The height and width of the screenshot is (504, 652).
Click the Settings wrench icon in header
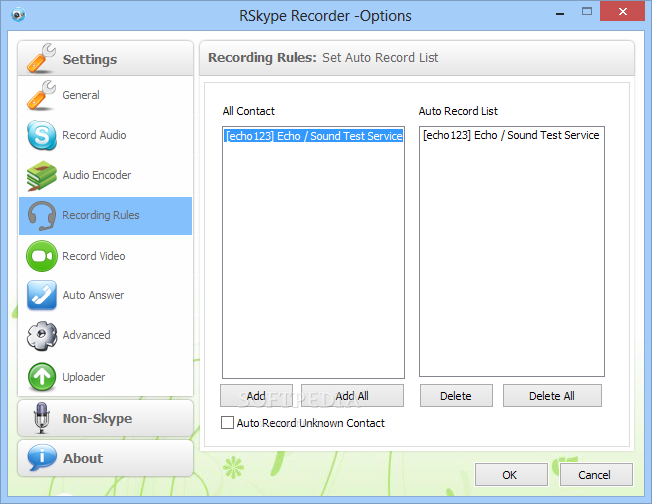(42, 59)
